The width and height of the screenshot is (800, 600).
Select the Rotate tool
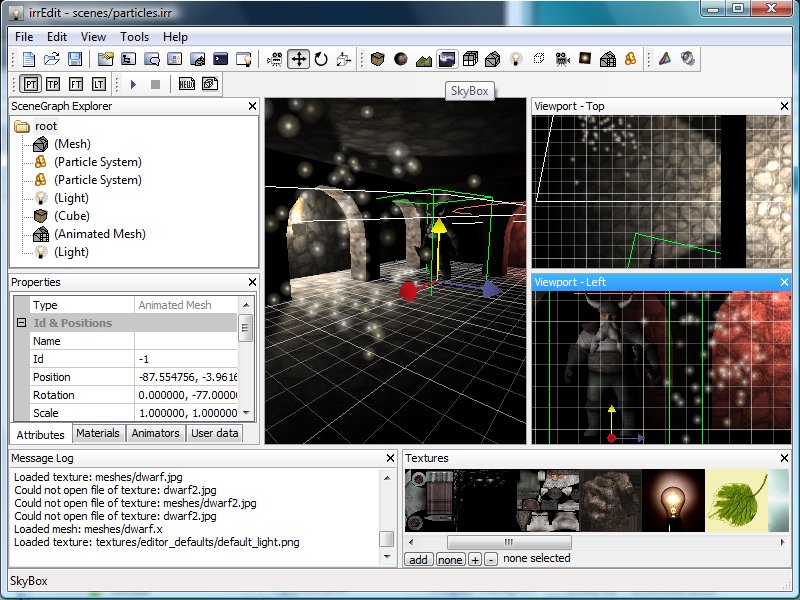point(321,59)
